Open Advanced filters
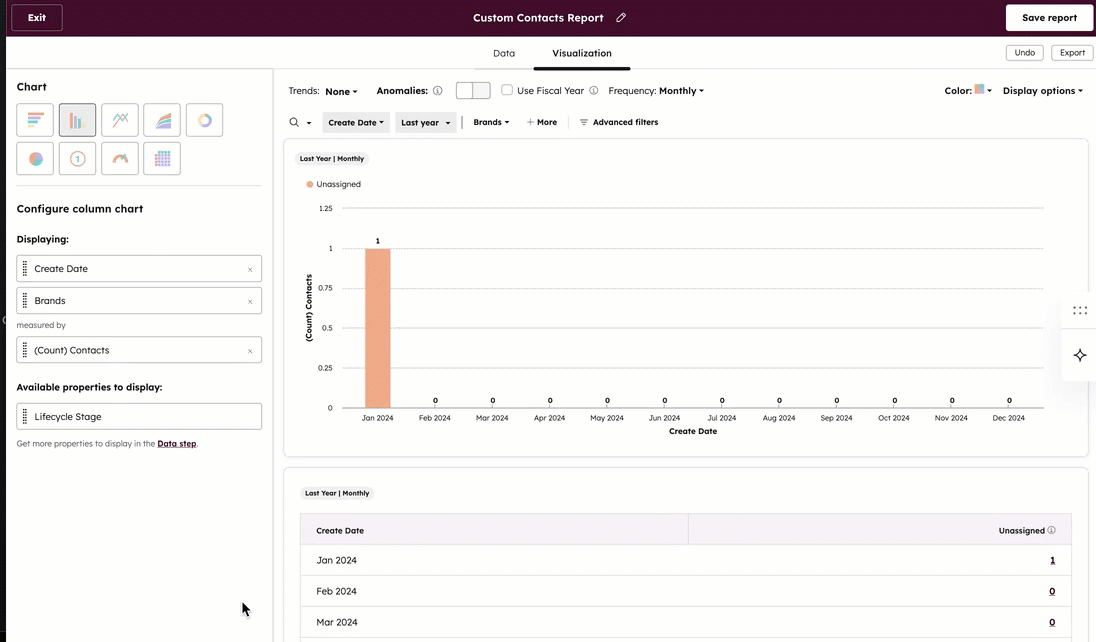 click(x=625, y=122)
